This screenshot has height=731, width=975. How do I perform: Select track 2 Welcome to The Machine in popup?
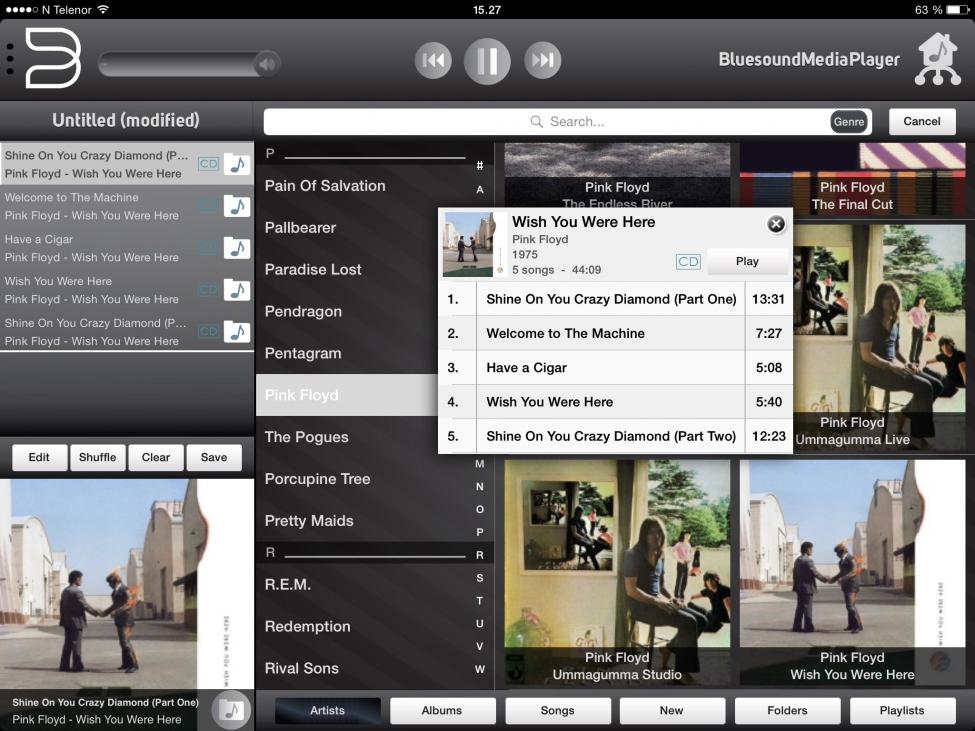point(616,333)
